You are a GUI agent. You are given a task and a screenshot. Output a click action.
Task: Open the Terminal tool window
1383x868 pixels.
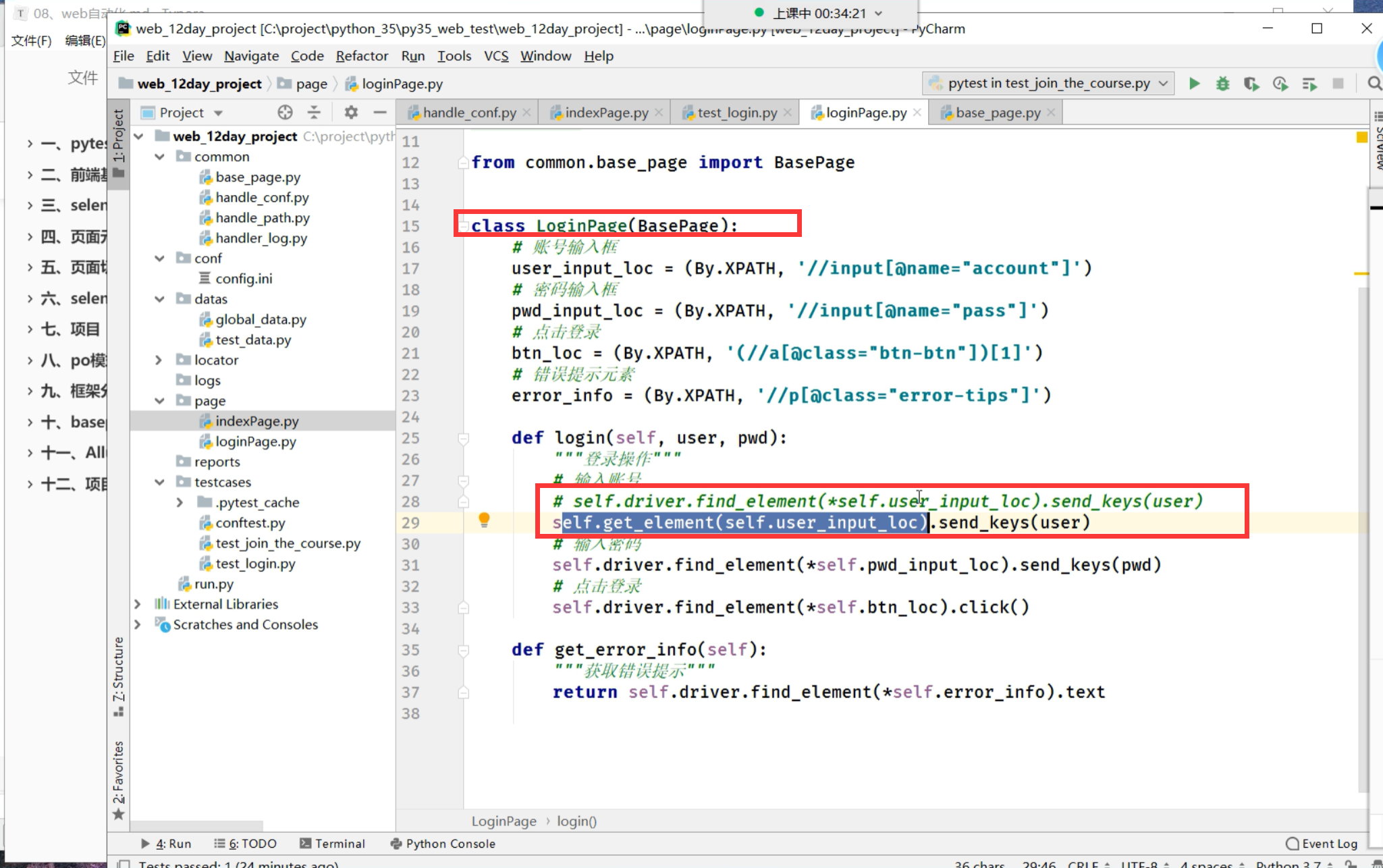[332, 844]
